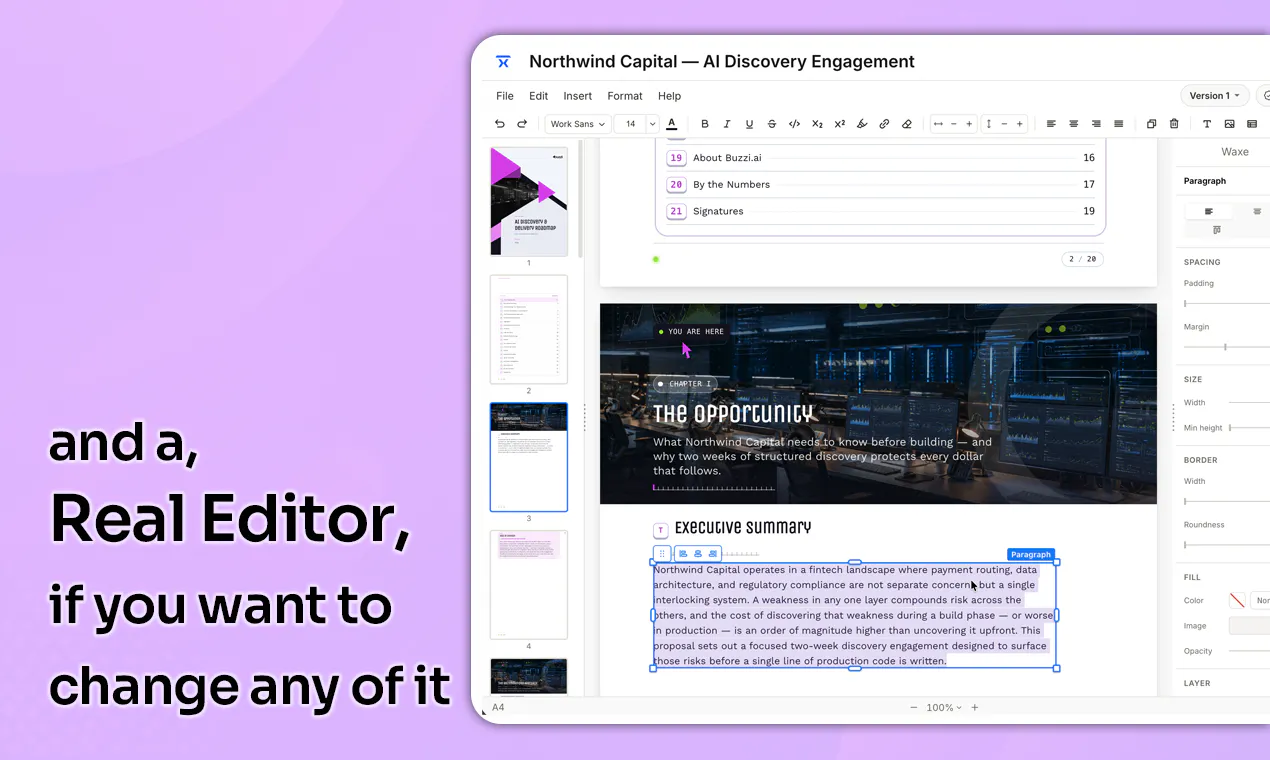Screen dimensions: 1270x760
Task: Align text center in toolbar
Action: [x=1074, y=124]
